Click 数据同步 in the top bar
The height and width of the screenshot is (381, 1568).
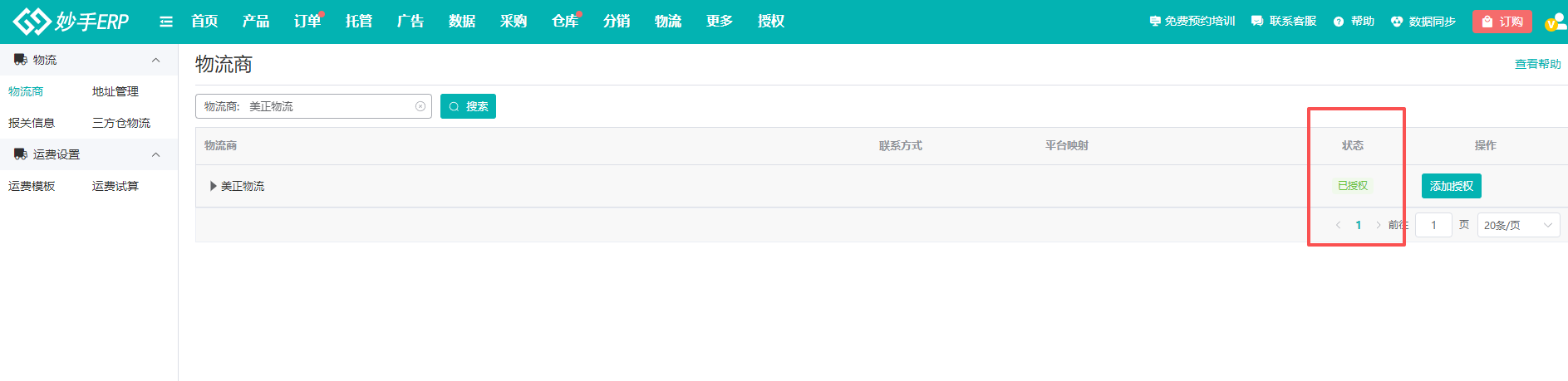pyautogui.click(x=1423, y=22)
